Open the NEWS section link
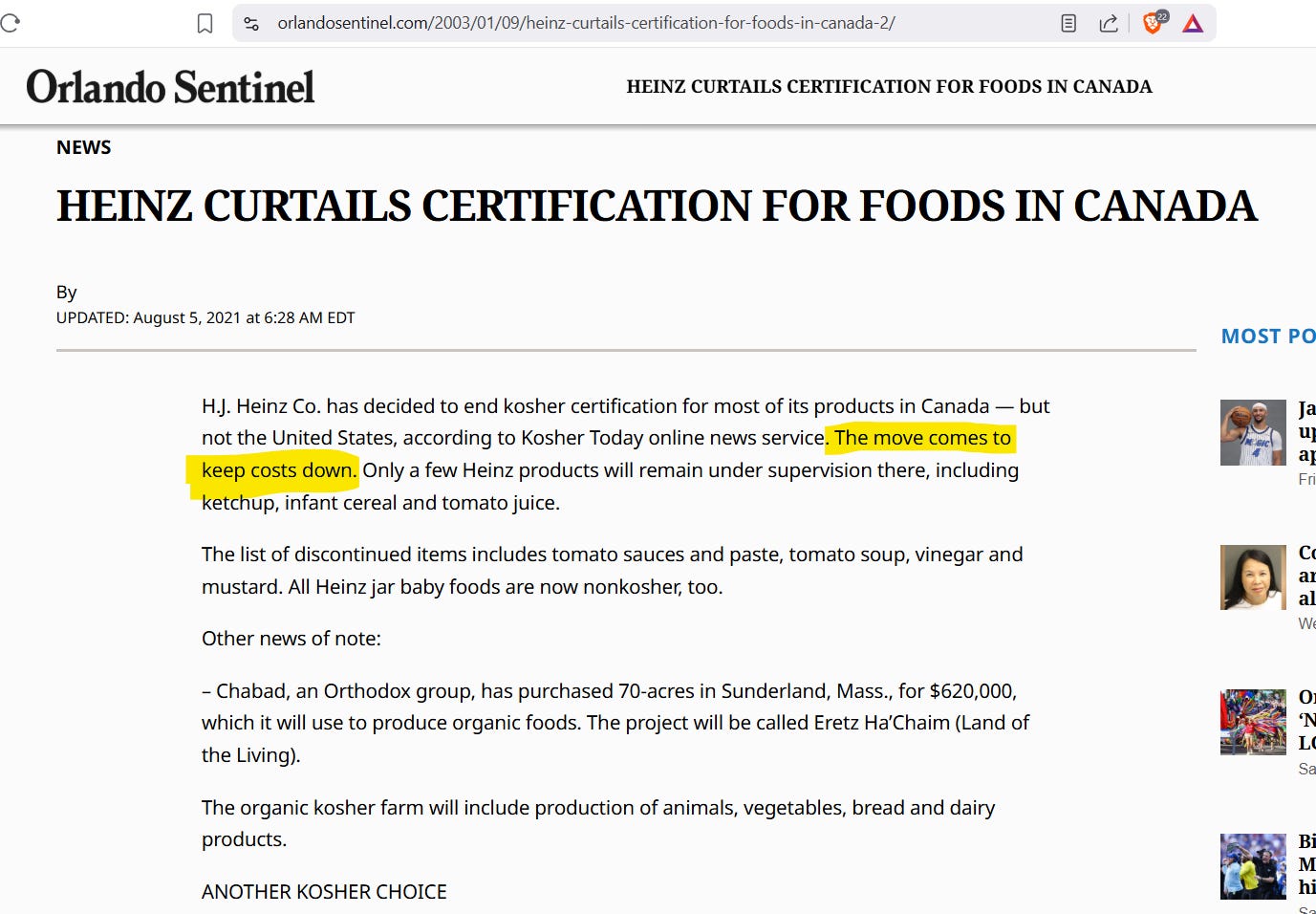 (83, 147)
